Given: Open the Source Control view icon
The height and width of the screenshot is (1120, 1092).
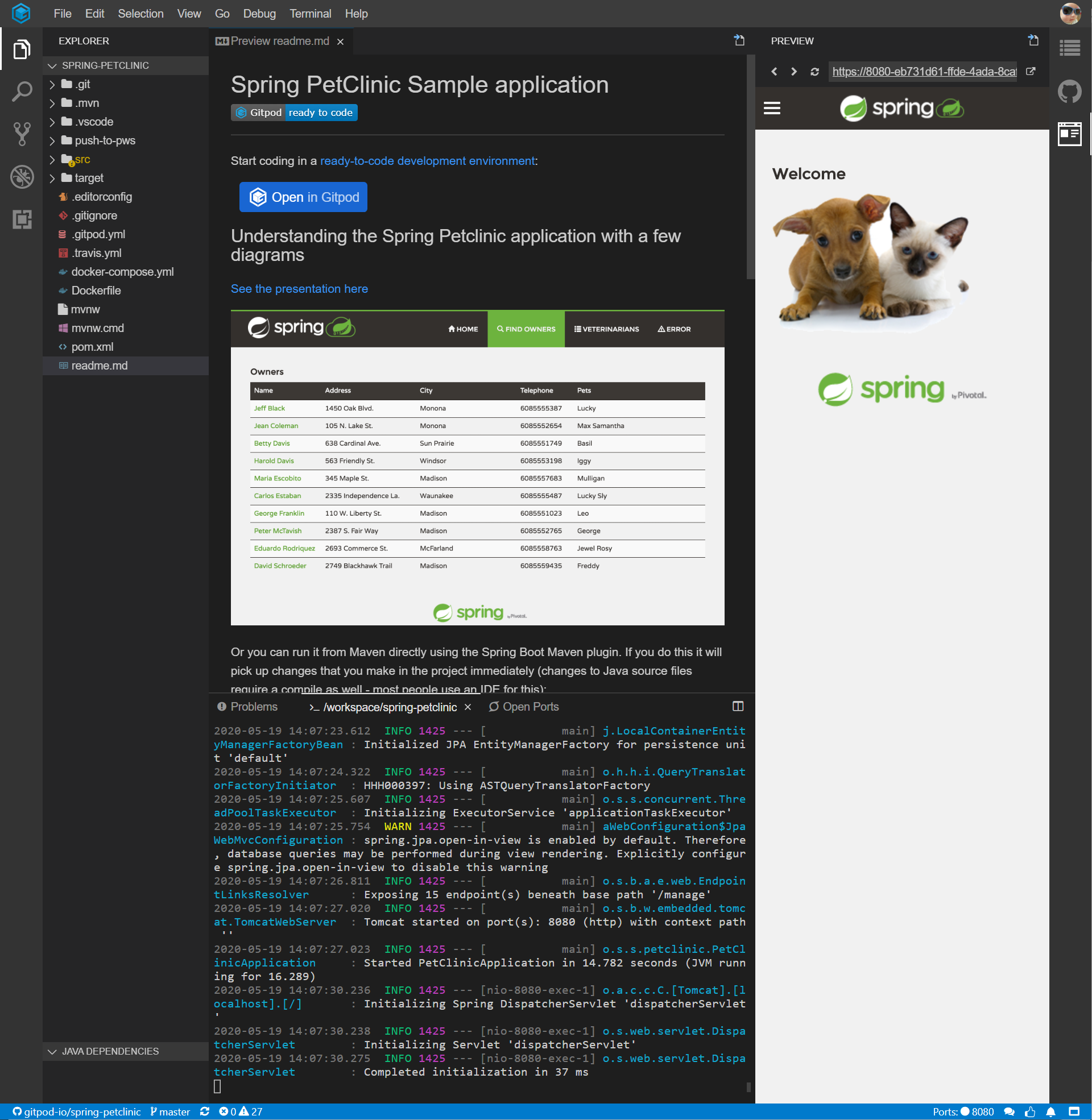Looking at the screenshot, I should (22, 134).
